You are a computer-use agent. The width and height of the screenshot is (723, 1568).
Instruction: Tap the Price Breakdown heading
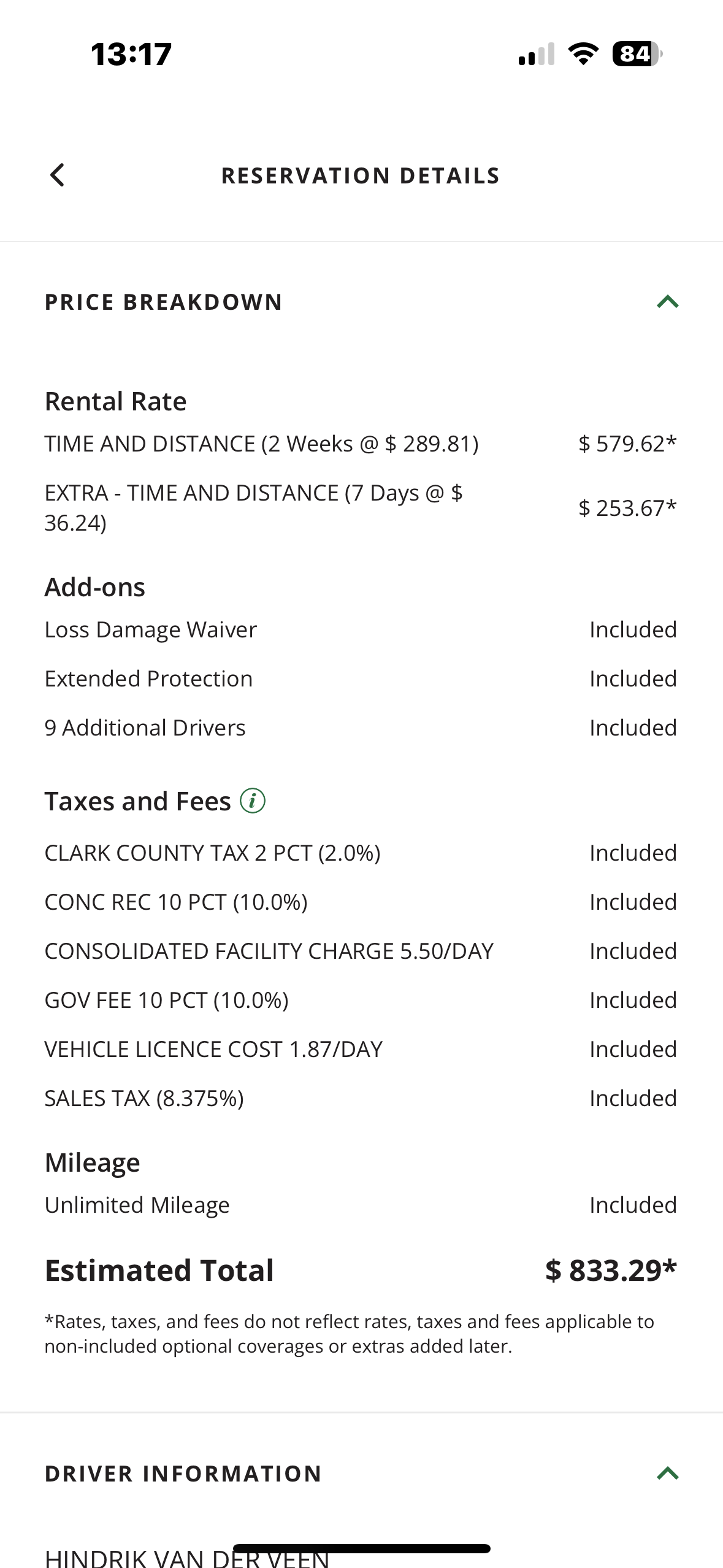163,302
